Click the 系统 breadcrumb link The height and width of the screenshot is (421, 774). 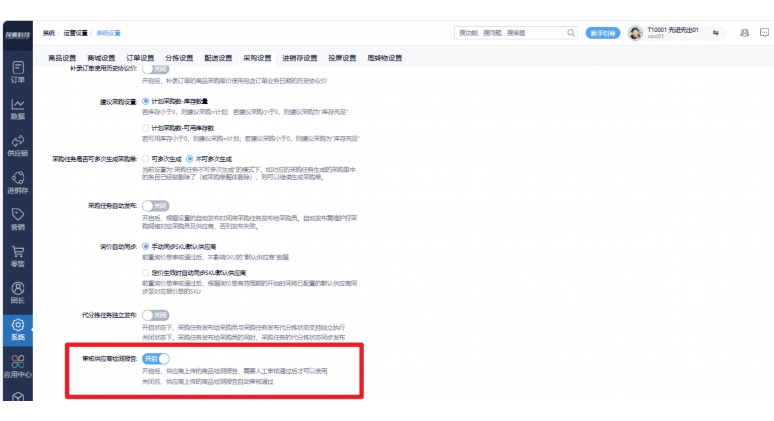[x=48, y=33]
